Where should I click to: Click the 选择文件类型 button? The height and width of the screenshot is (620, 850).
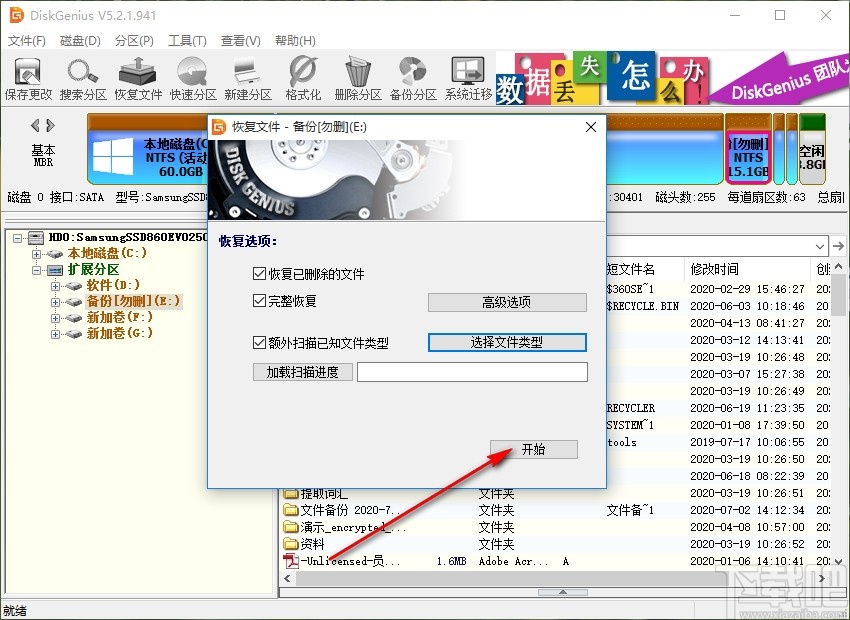click(x=507, y=343)
